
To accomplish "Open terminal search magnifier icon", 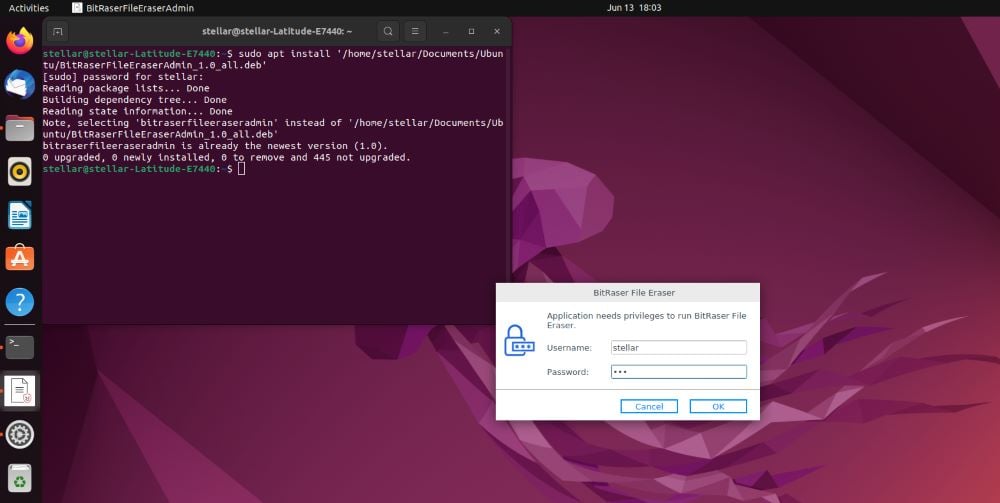I will (388, 31).
